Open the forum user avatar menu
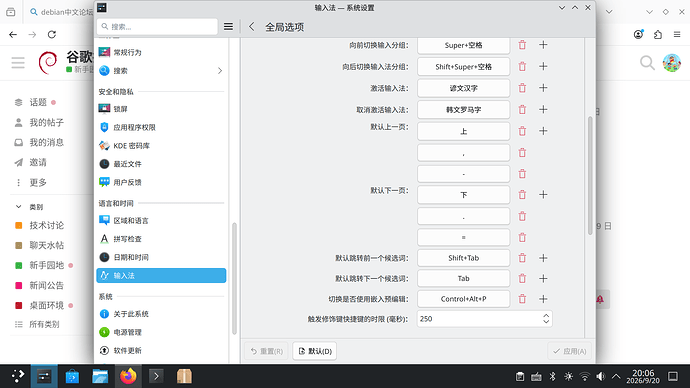Screen dimensions: 690x388 [672, 63]
